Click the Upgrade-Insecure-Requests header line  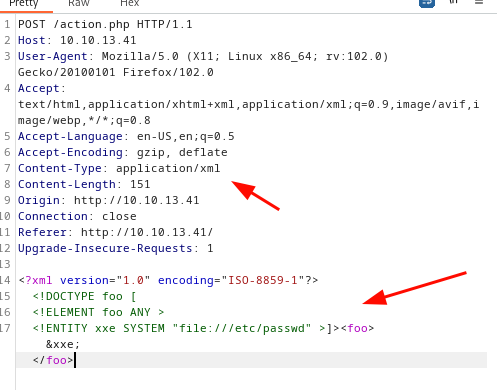click(115, 248)
